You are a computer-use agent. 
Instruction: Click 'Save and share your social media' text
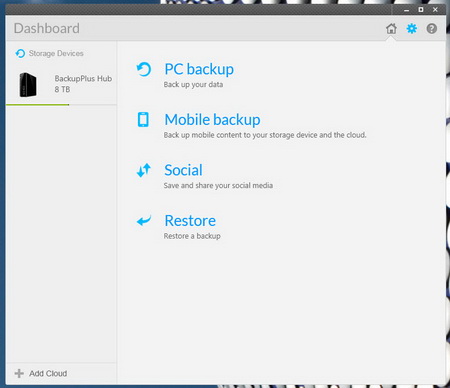218,185
